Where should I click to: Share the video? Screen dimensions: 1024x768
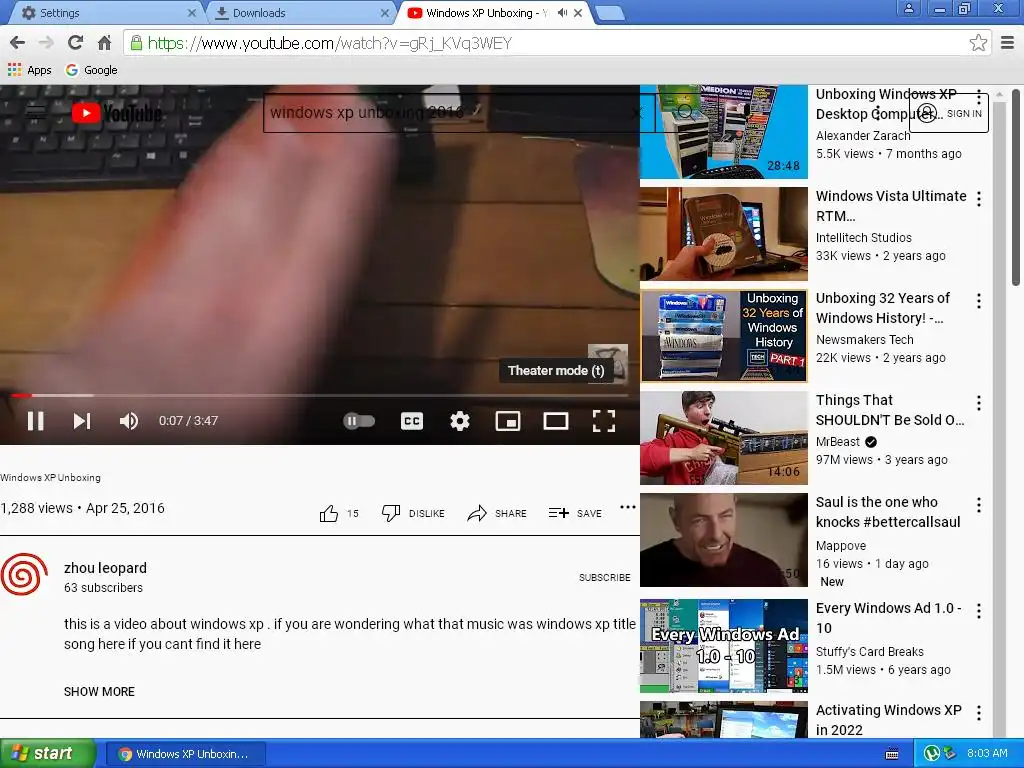[x=497, y=513]
